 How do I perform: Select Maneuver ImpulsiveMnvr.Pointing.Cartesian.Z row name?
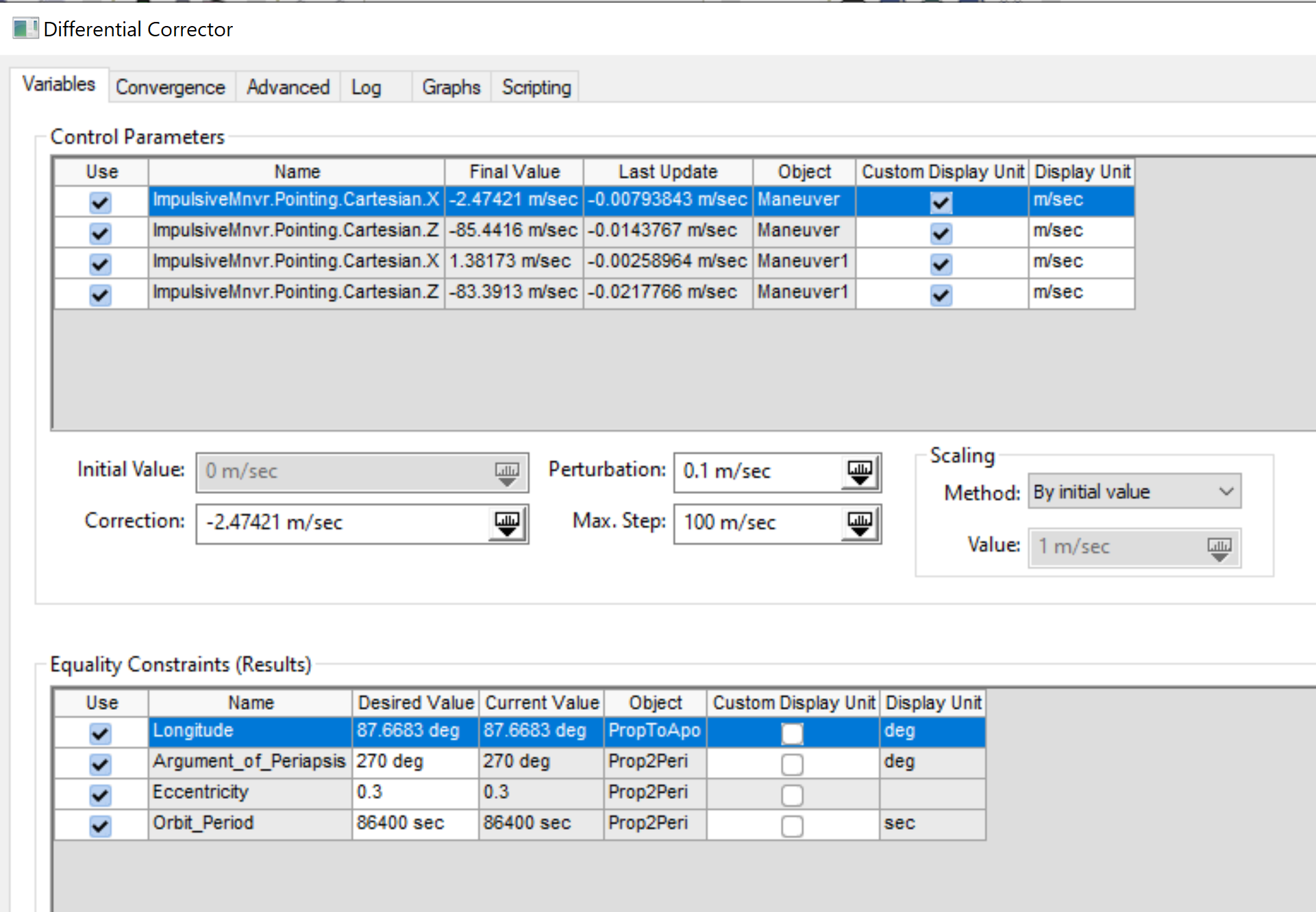click(296, 230)
